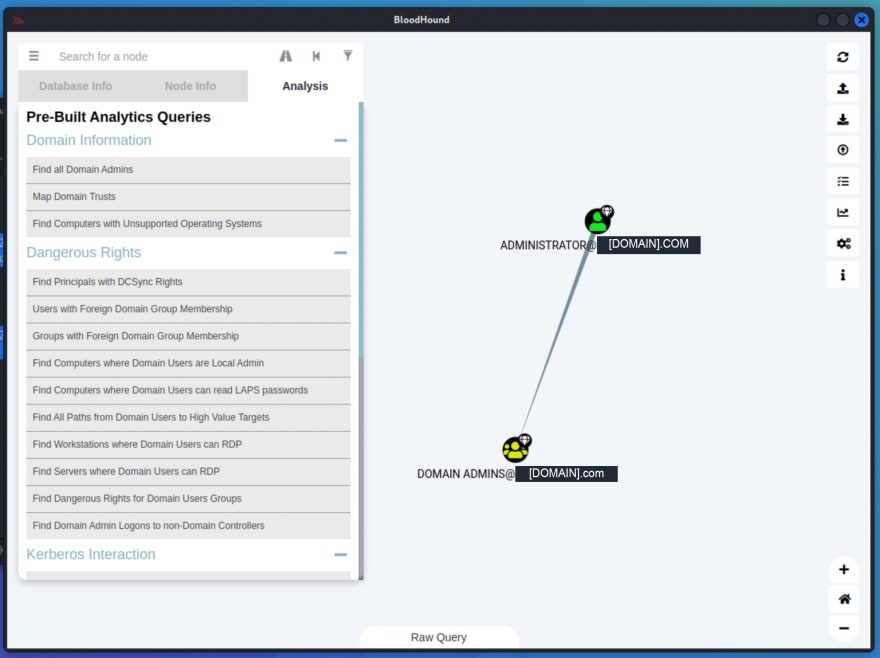Click the Domain Information heading
Viewport: 880px width, 658px height.
(x=89, y=140)
